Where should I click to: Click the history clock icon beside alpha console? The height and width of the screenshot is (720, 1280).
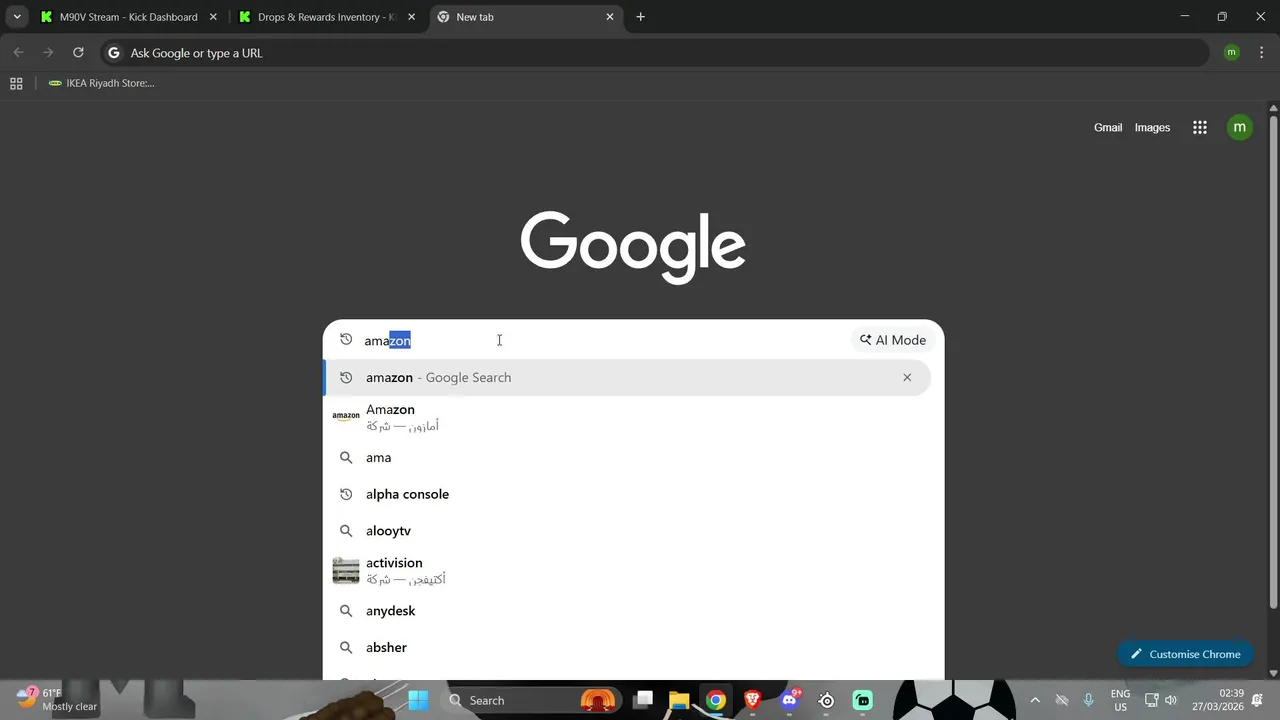tap(346, 494)
